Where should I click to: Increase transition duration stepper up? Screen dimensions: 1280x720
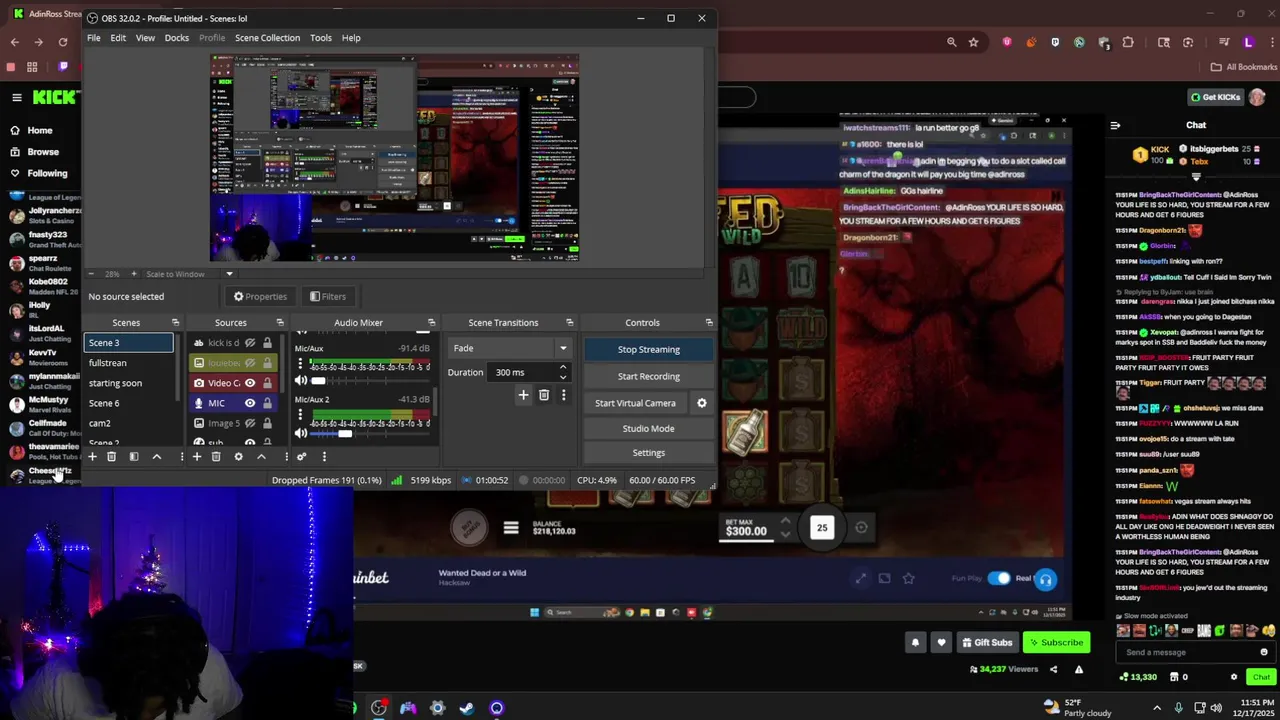[x=563, y=367]
